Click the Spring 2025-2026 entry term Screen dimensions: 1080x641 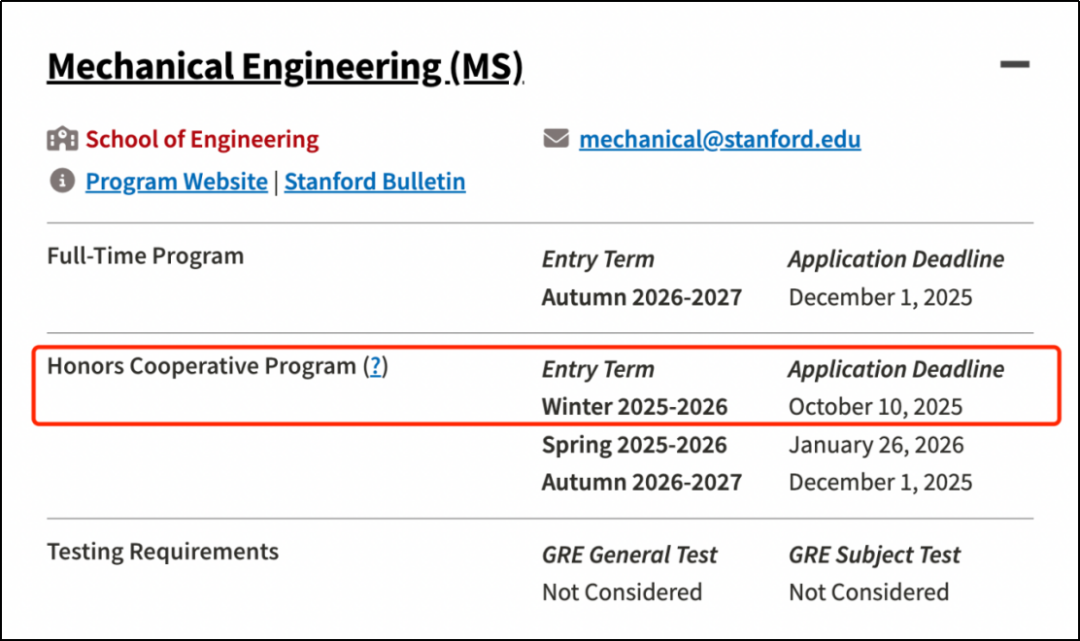(x=634, y=445)
